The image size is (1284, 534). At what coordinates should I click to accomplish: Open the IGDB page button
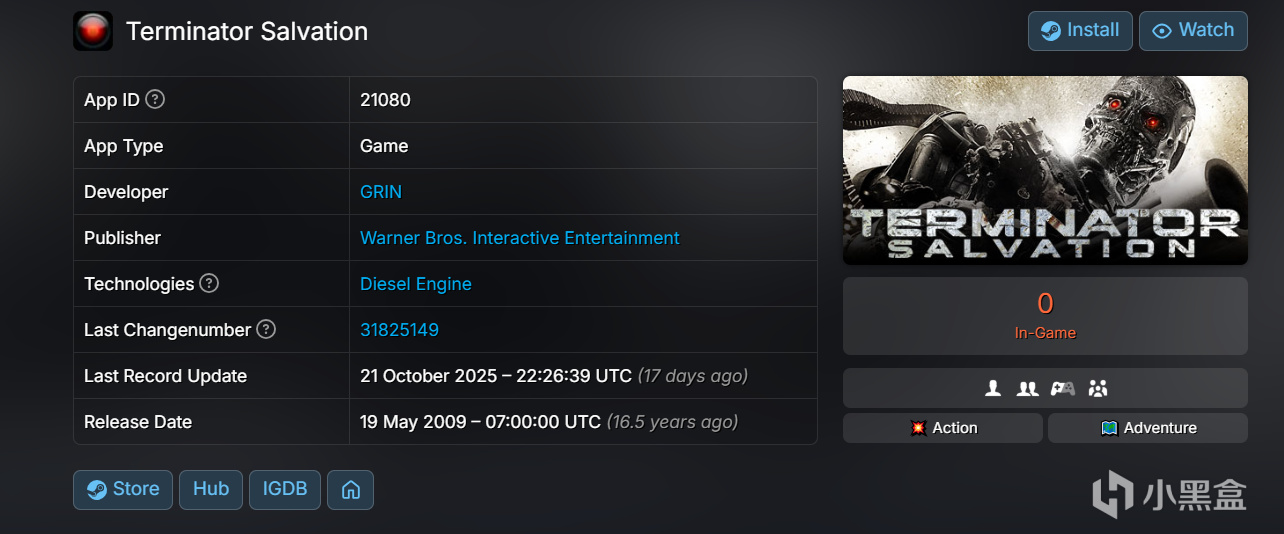[x=285, y=490]
